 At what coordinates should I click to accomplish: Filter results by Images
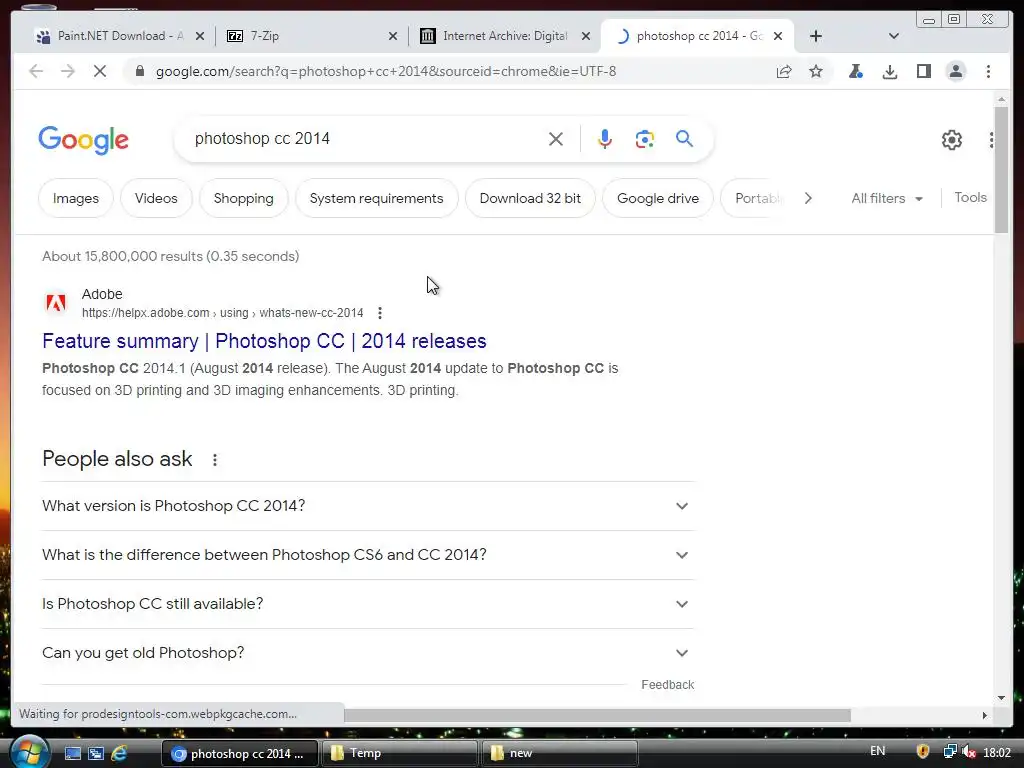76,198
